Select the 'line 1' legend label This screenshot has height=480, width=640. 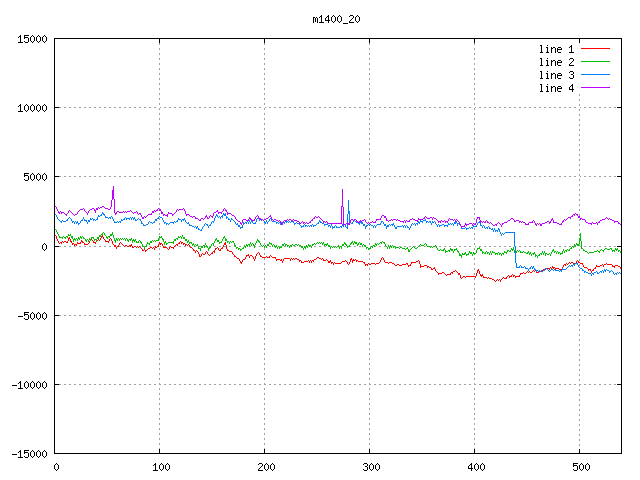click(x=557, y=49)
